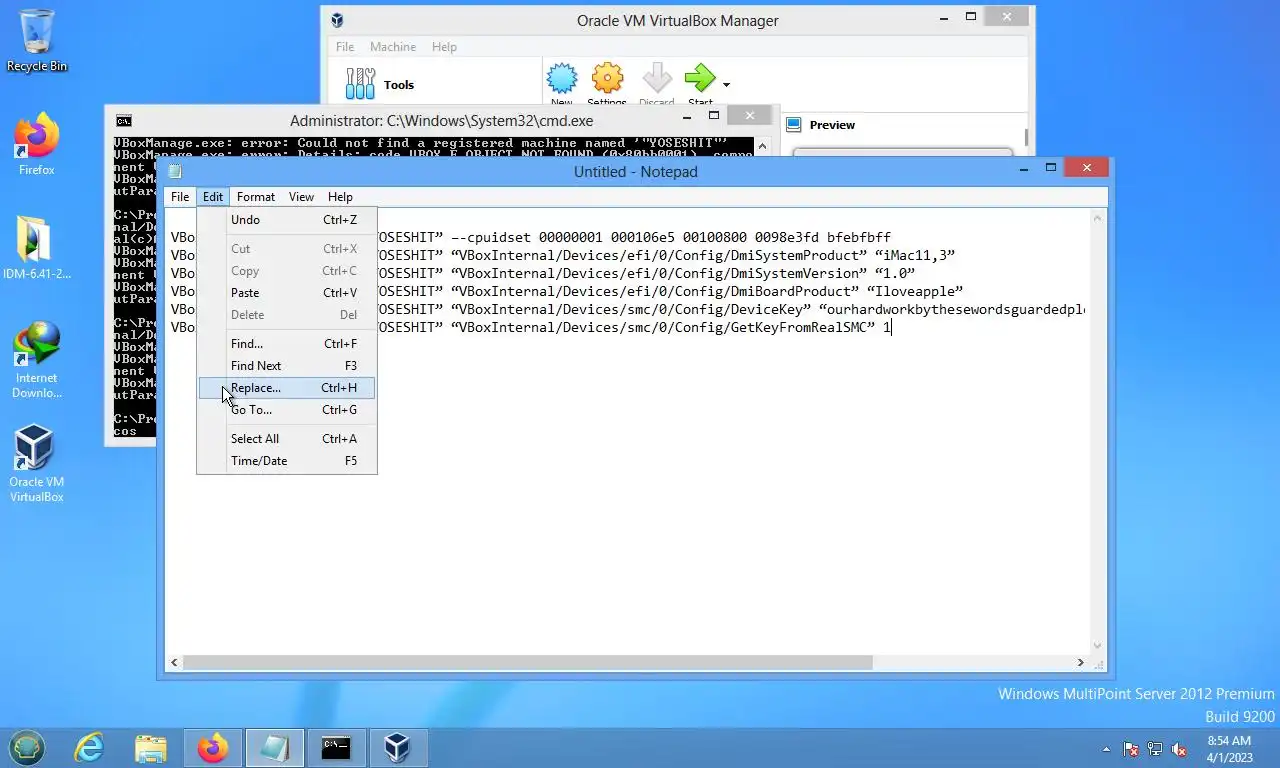
Task: Click the VirtualBox Manager title bar icon
Action: tap(338, 20)
